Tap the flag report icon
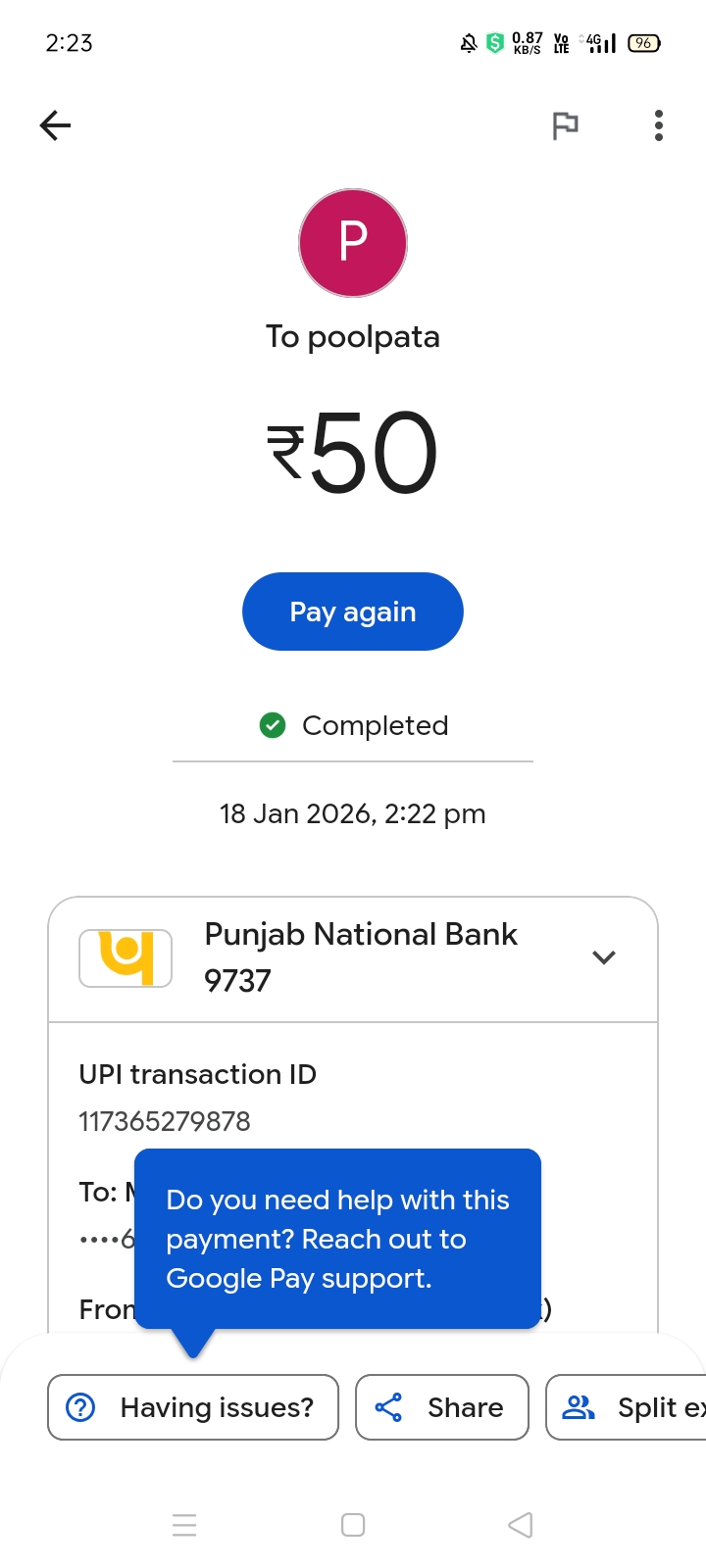 (565, 125)
